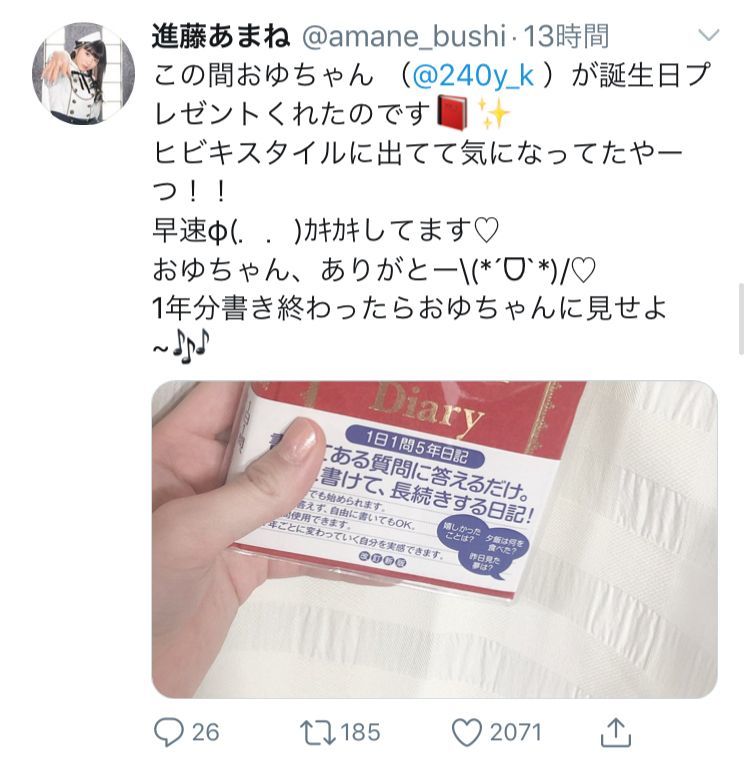Tap the retweet count 185

point(360,732)
